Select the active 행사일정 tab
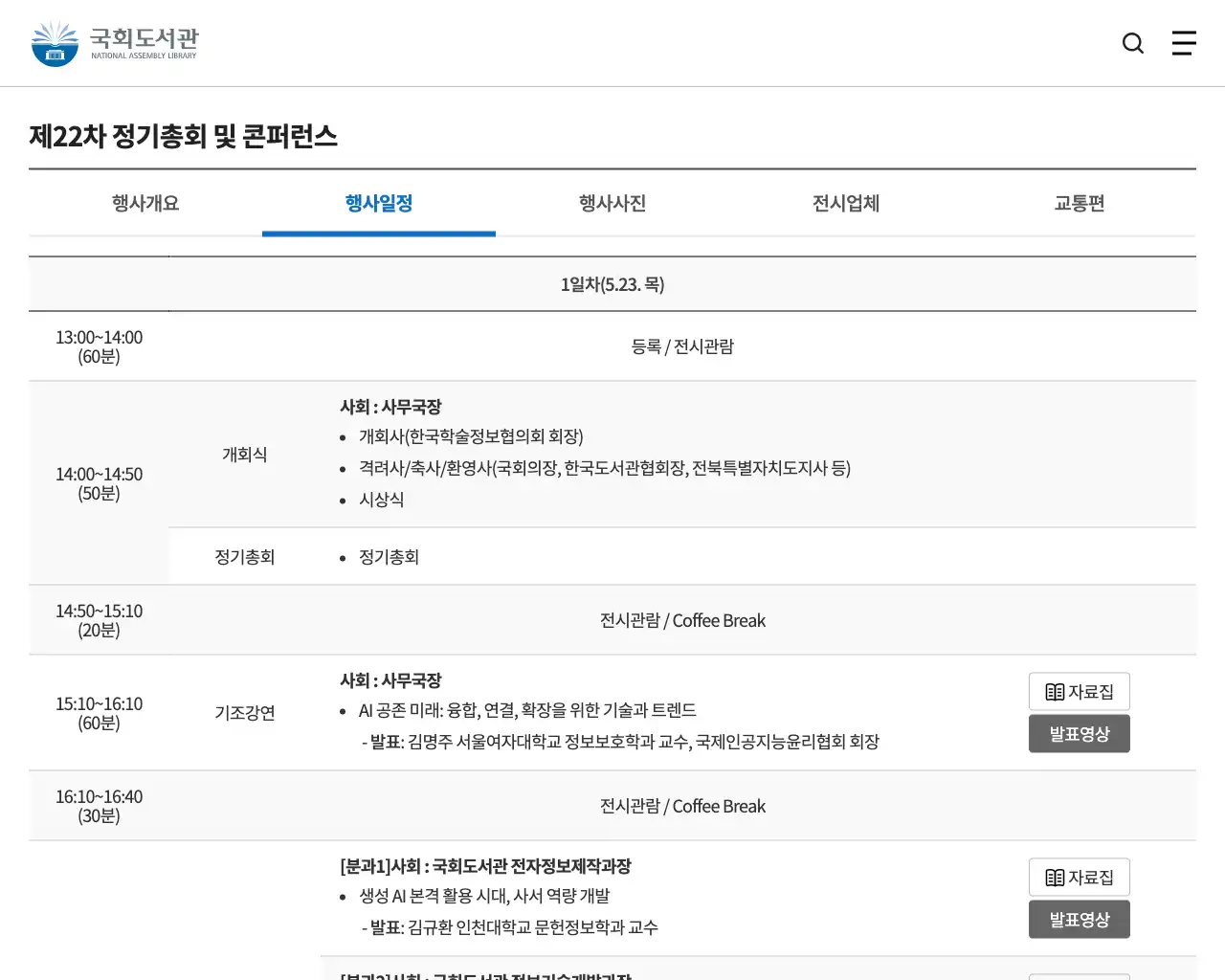 [379, 203]
